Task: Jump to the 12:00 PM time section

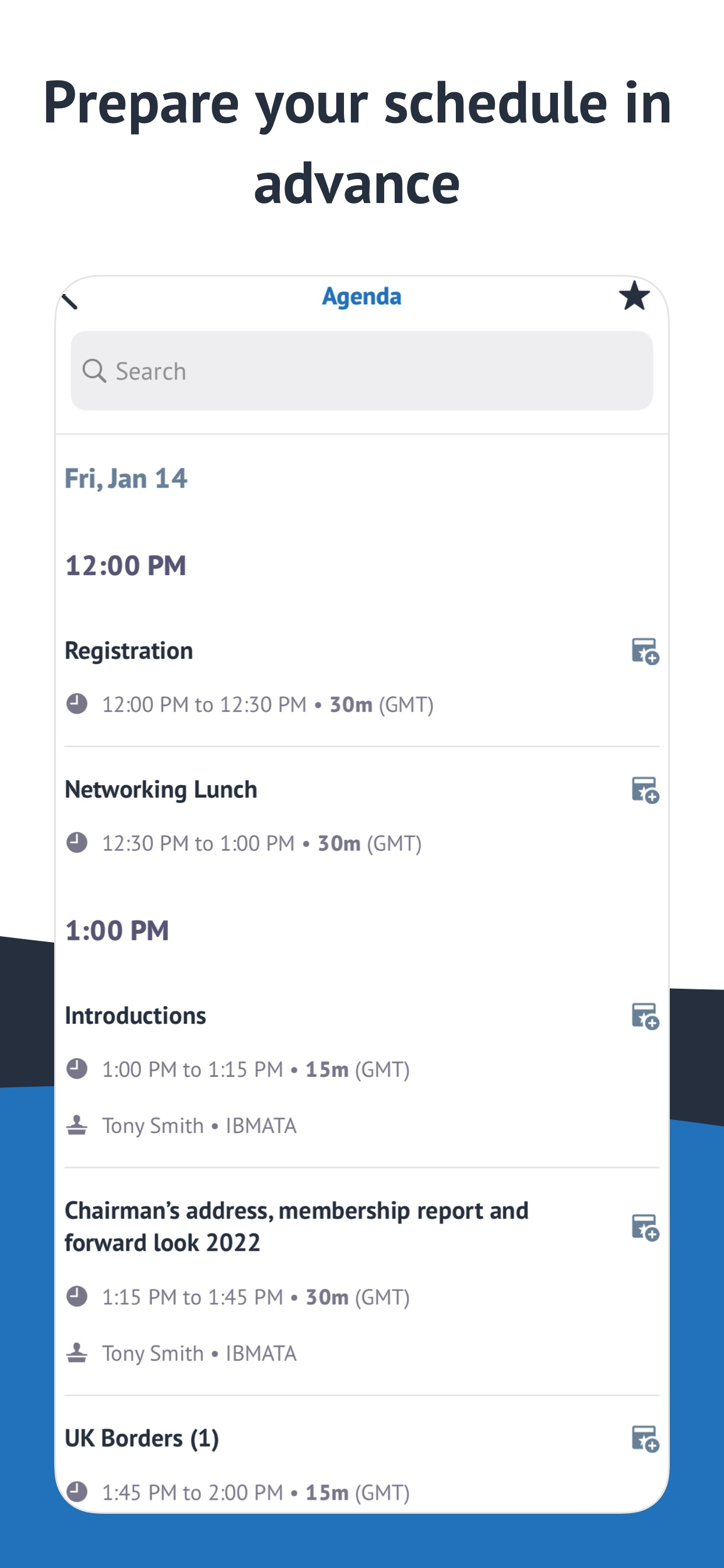Action: 125,565
